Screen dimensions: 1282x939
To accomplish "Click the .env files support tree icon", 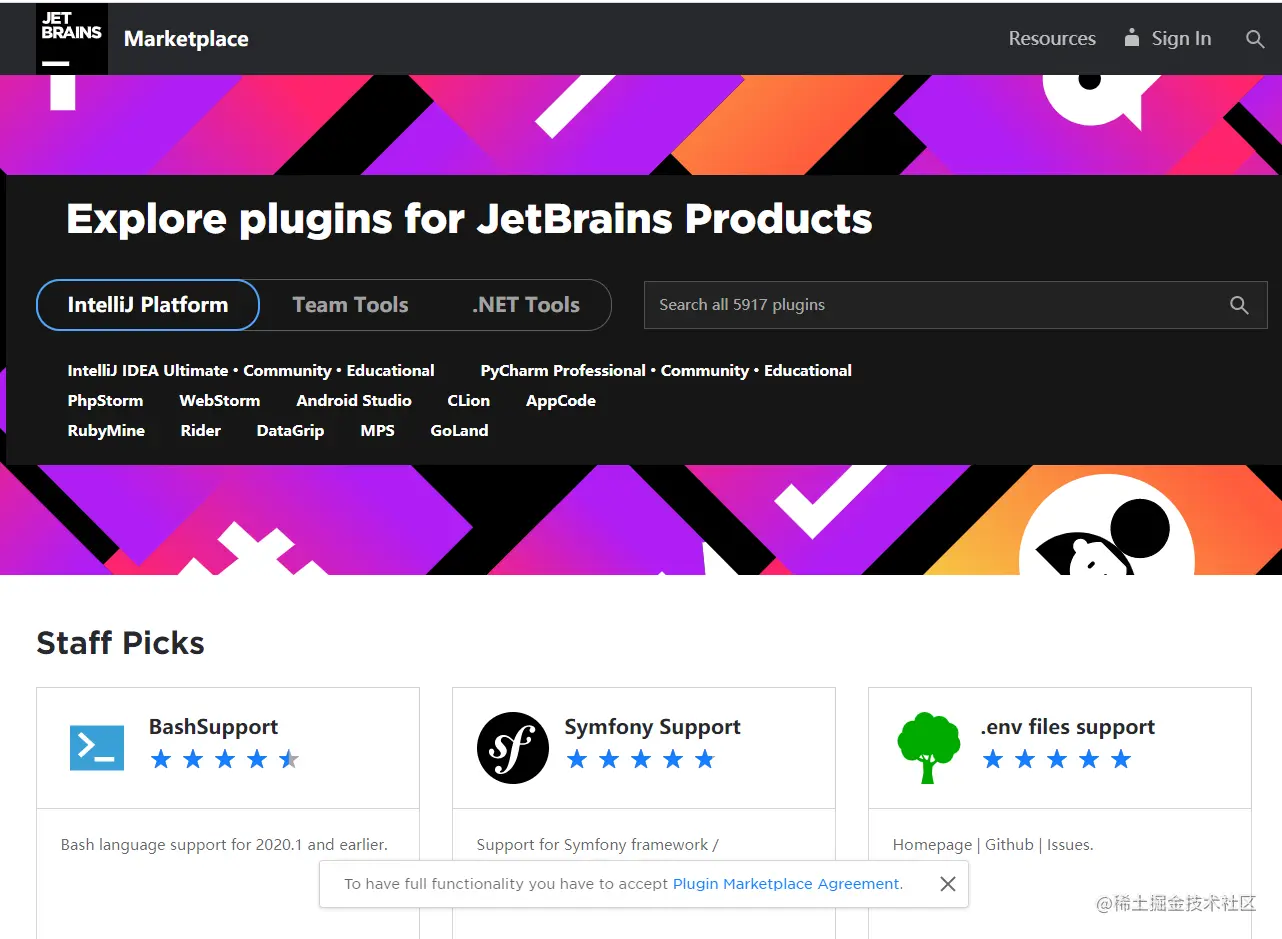I will point(929,748).
